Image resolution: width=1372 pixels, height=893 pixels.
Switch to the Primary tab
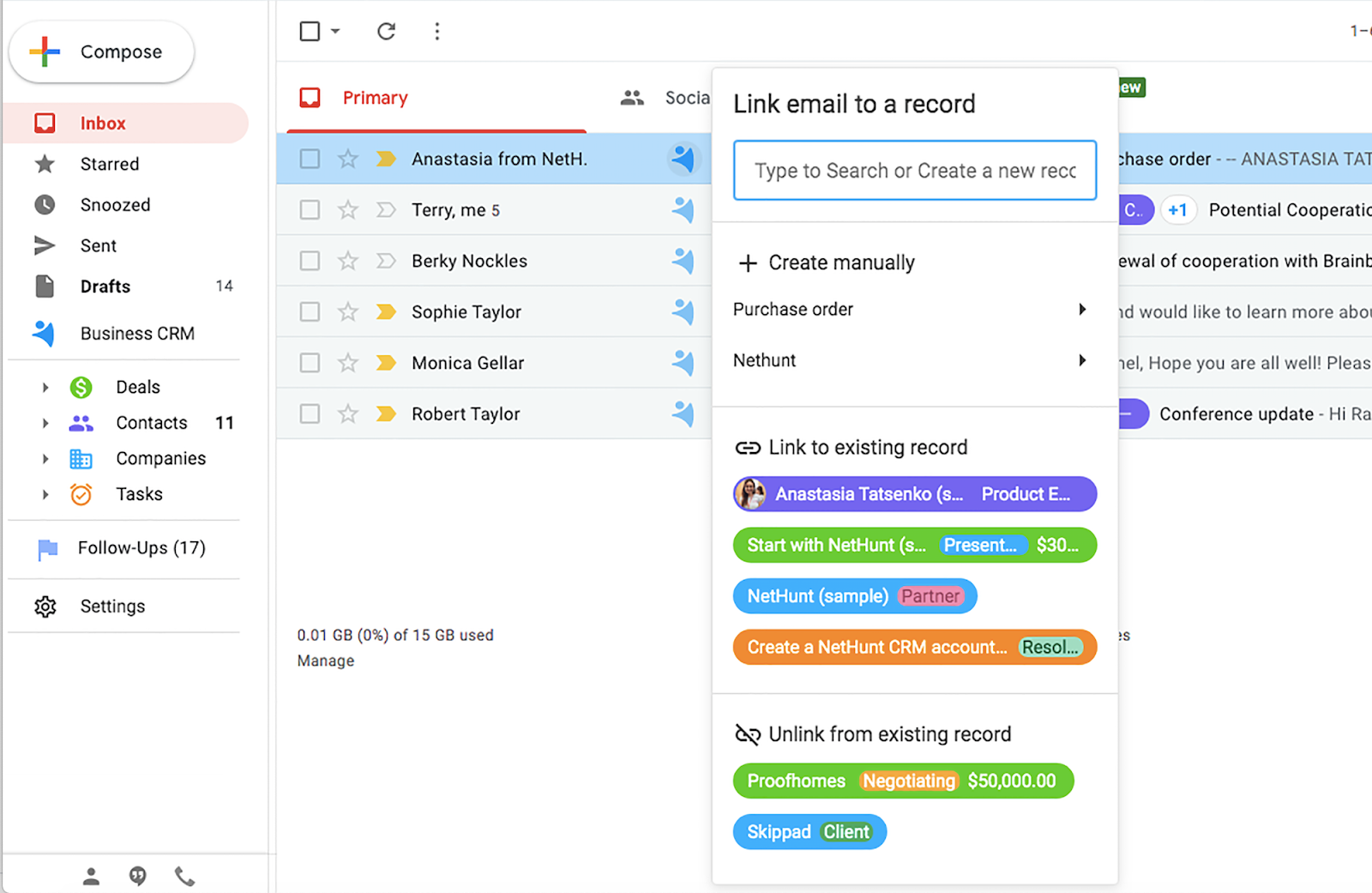(x=375, y=98)
